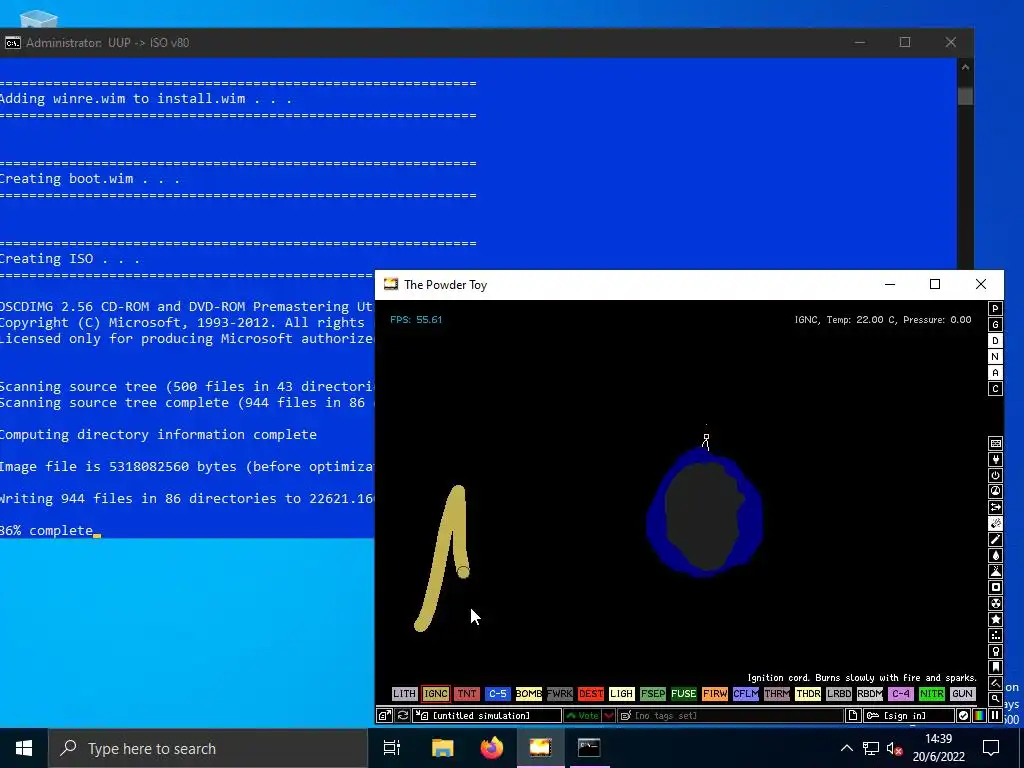Select the DEST element

click(590, 694)
